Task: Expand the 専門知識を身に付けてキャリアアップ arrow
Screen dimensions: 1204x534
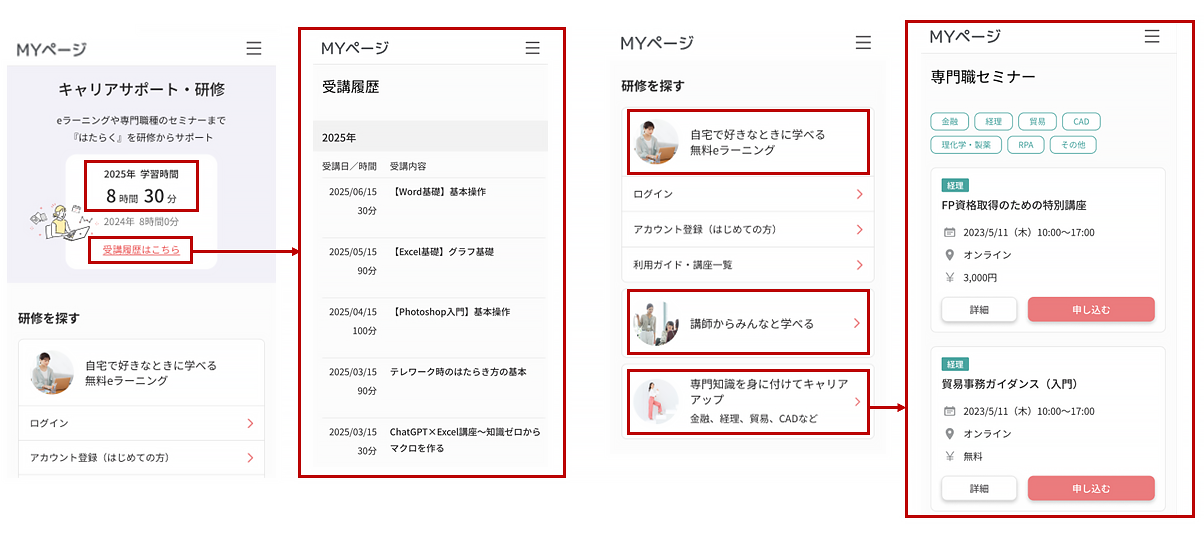Action: (x=856, y=401)
